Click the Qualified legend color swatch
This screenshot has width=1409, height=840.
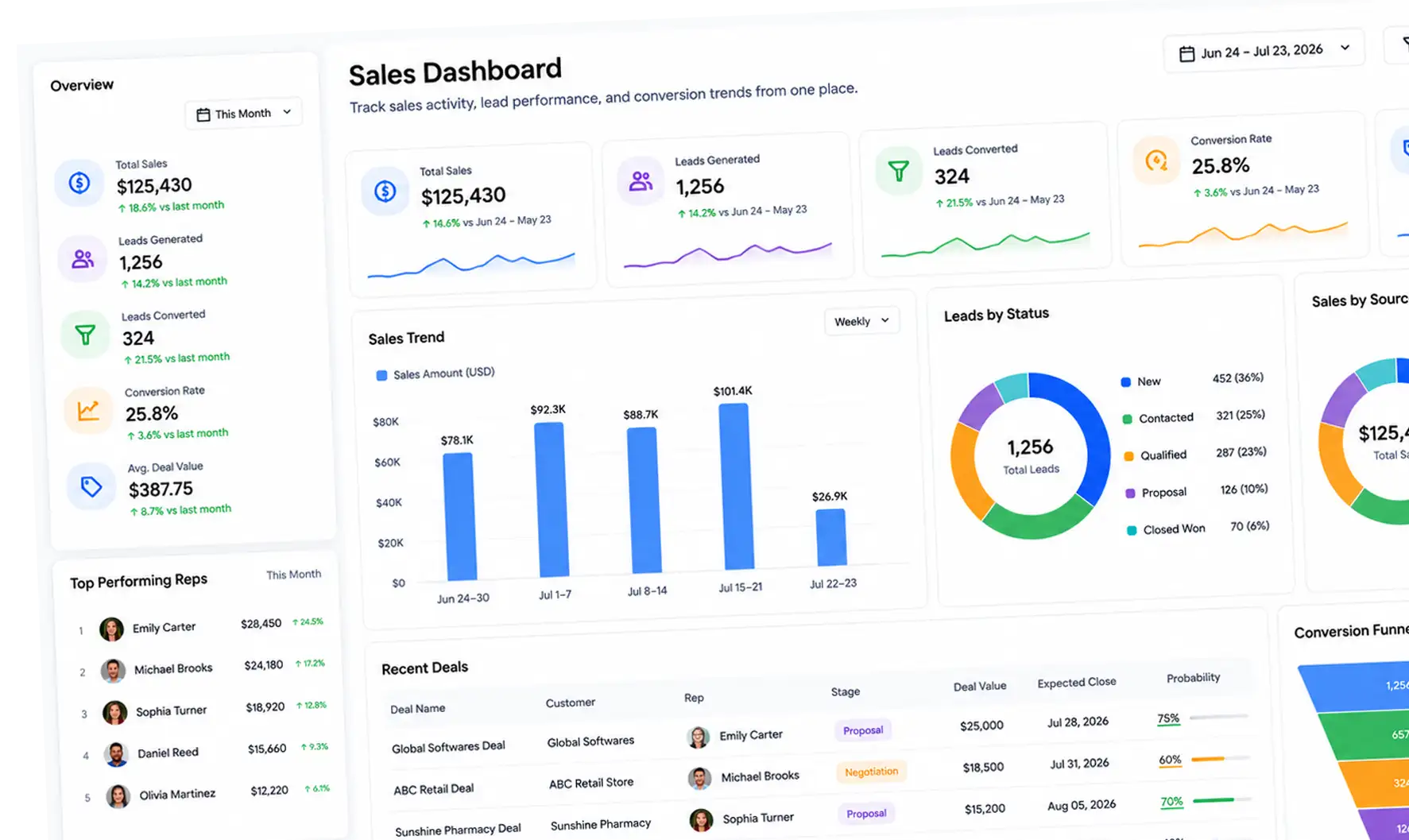coord(1128,456)
